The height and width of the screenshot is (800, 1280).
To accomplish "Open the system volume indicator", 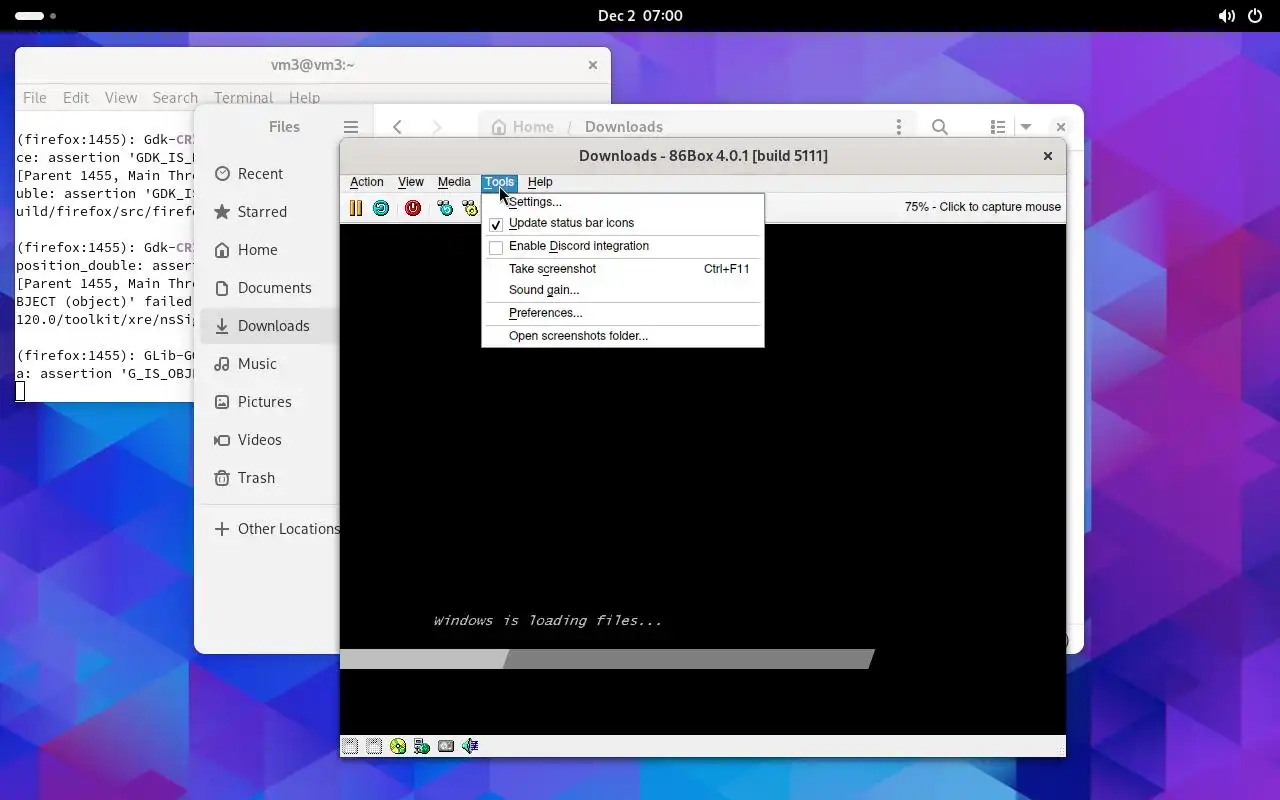I will click(1226, 16).
